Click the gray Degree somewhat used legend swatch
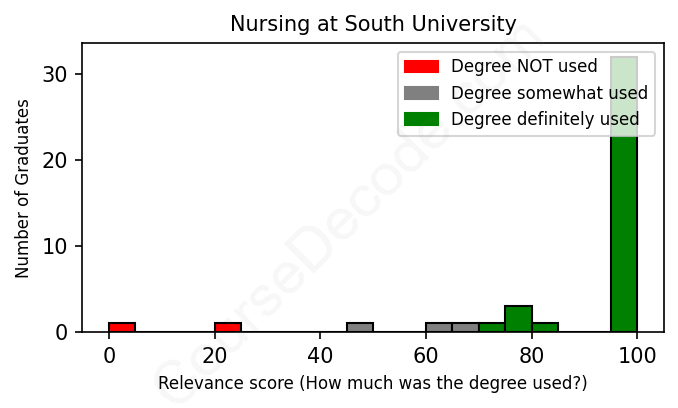This screenshot has height=408, width=678. pos(421,93)
